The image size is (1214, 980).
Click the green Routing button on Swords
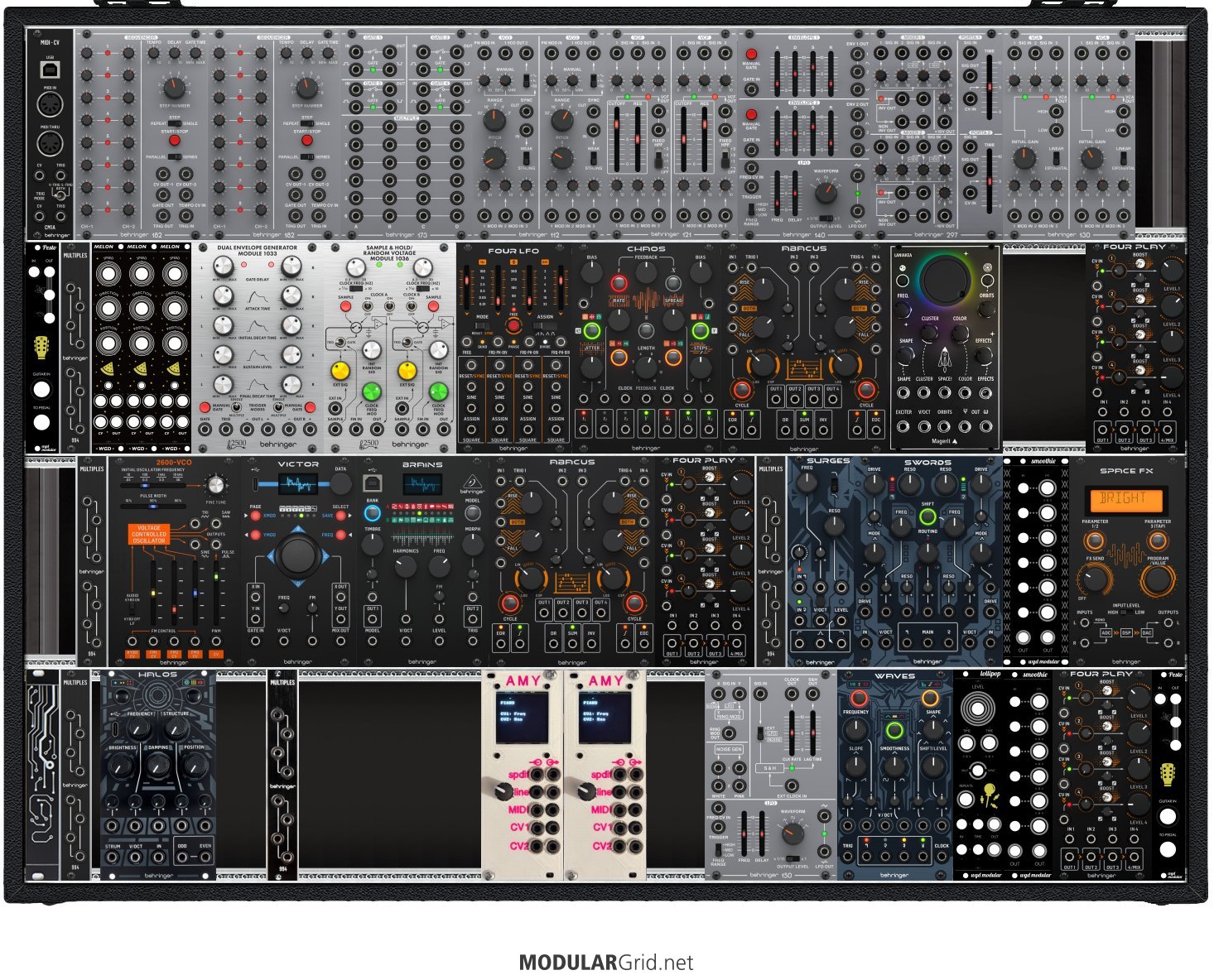pyautogui.click(x=927, y=517)
